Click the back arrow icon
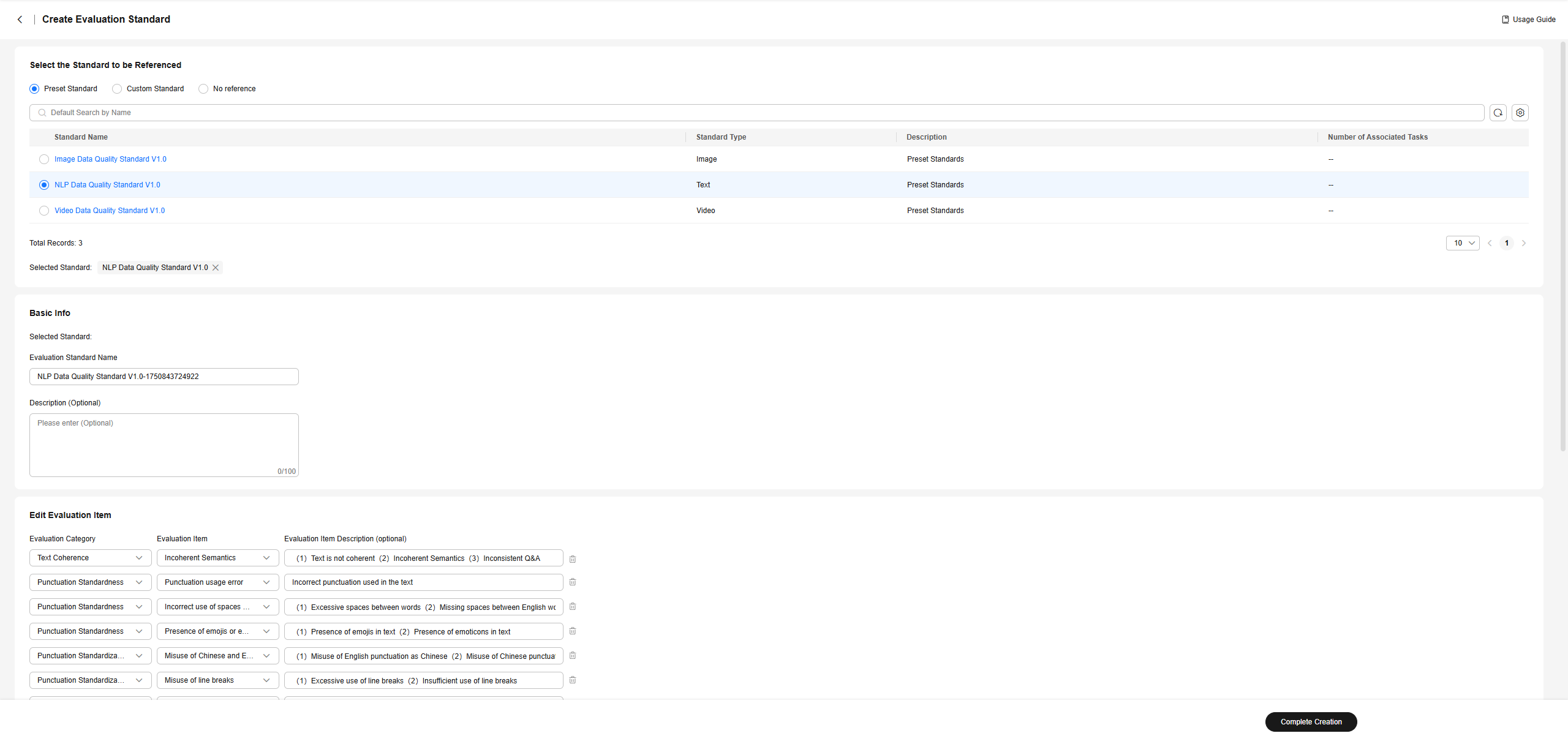 click(x=20, y=20)
